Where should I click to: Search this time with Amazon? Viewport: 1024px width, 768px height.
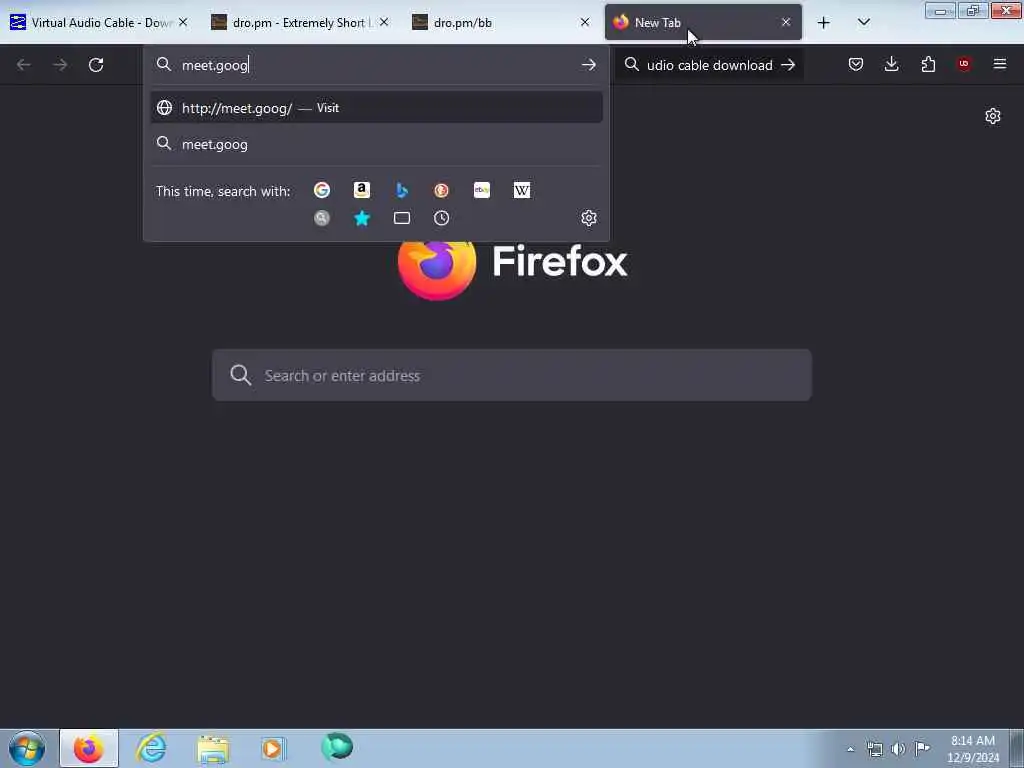tap(361, 190)
